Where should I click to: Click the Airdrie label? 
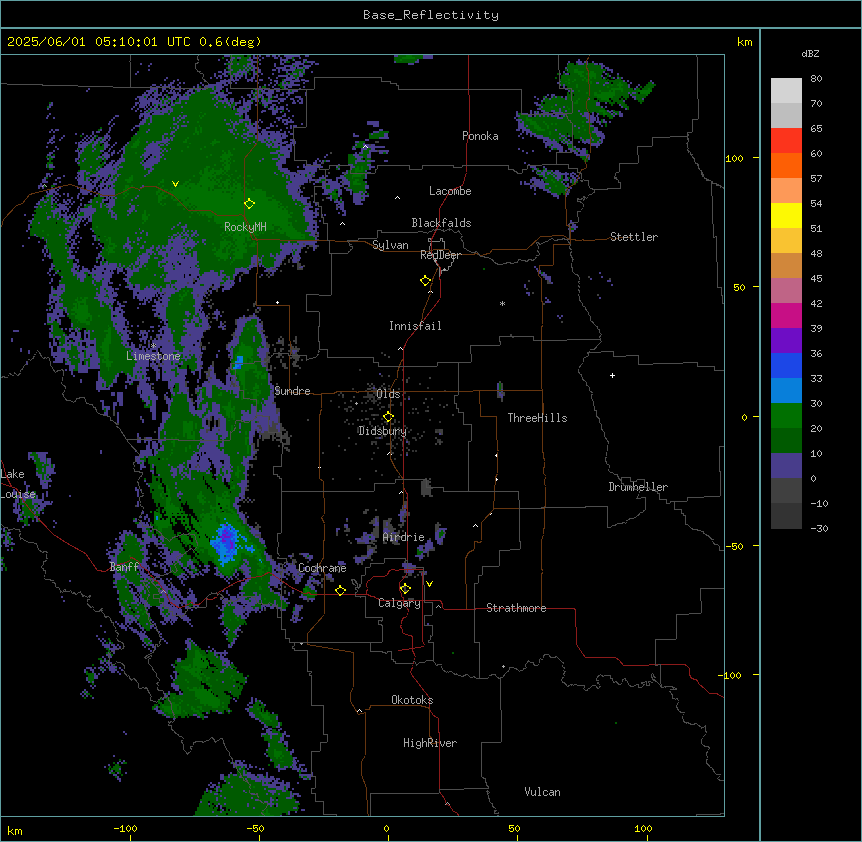pyautogui.click(x=404, y=537)
